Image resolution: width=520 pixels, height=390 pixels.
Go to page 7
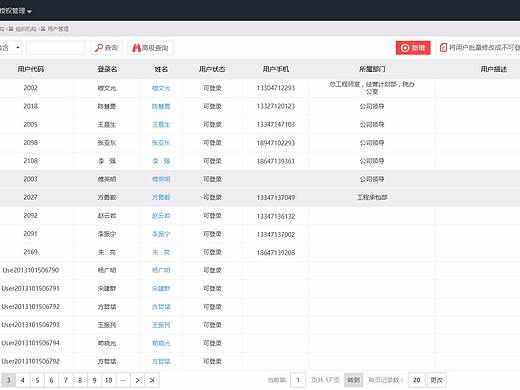tap(66, 380)
